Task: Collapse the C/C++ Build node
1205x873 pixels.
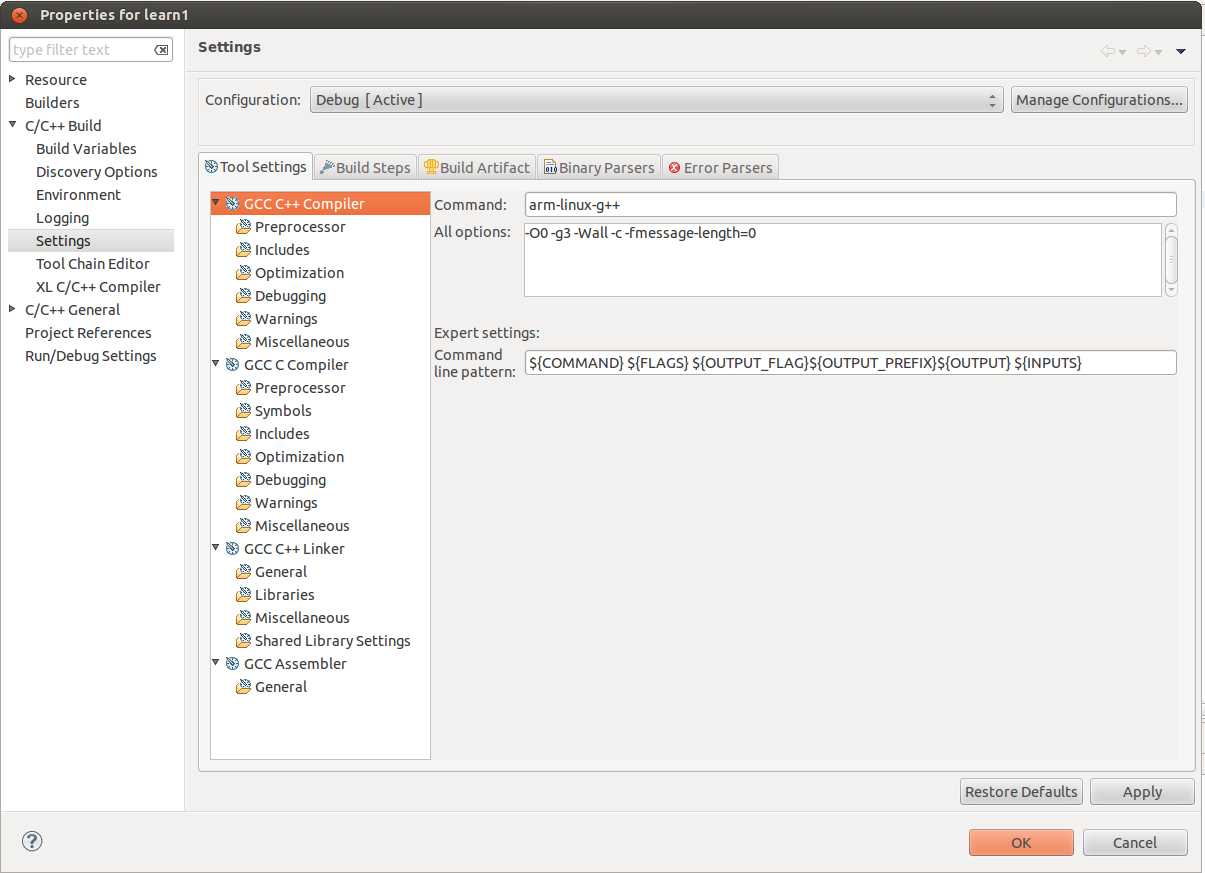Action: [x=12, y=125]
